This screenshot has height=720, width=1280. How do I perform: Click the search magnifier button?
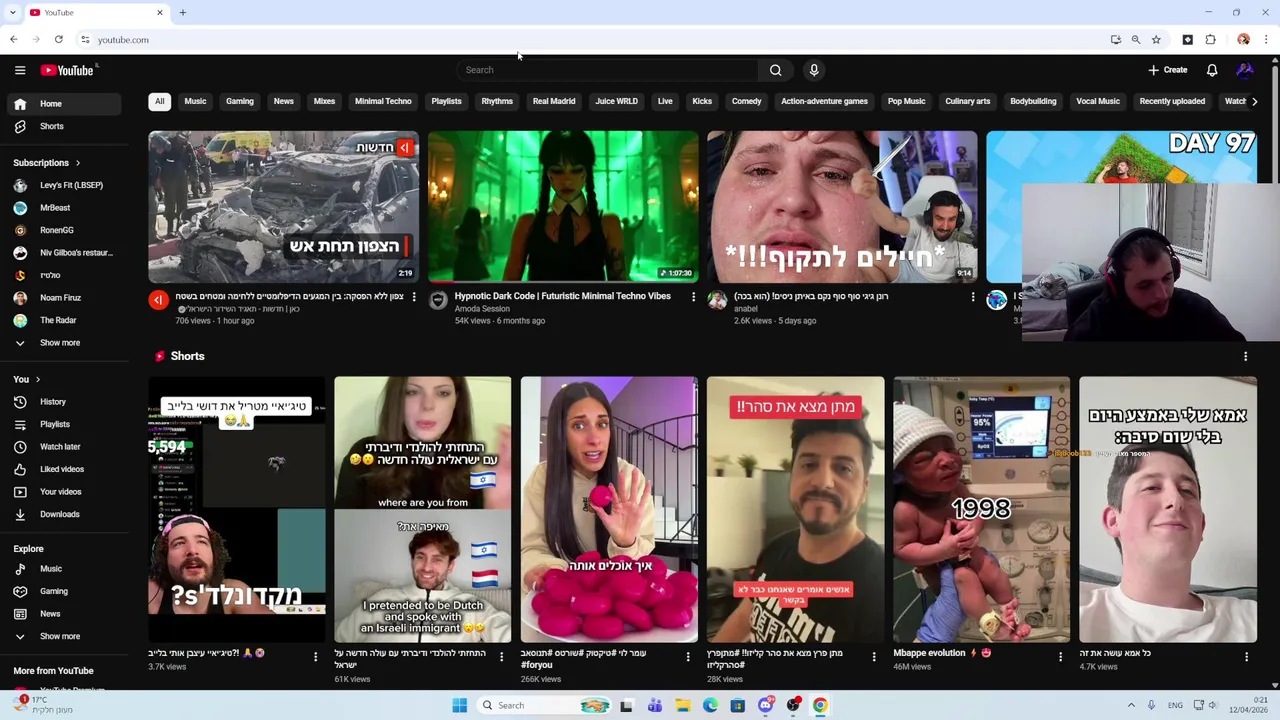[775, 70]
